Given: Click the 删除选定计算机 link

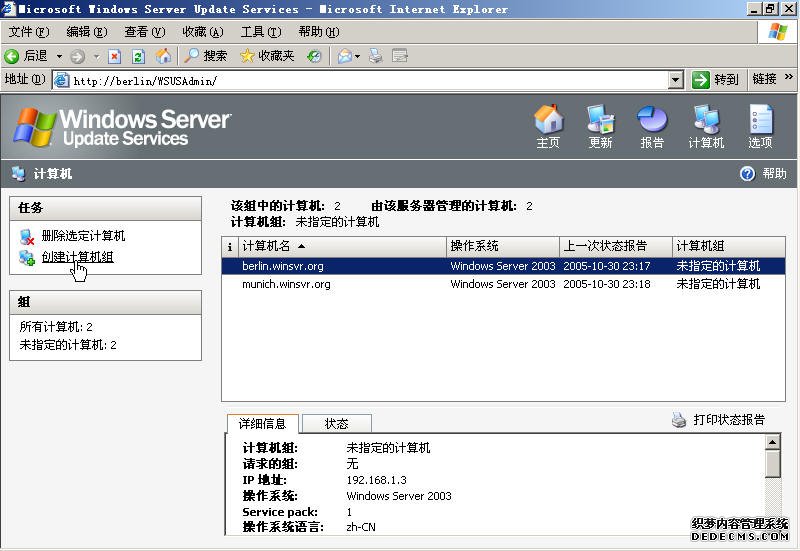Looking at the screenshot, I should (x=83, y=236).
